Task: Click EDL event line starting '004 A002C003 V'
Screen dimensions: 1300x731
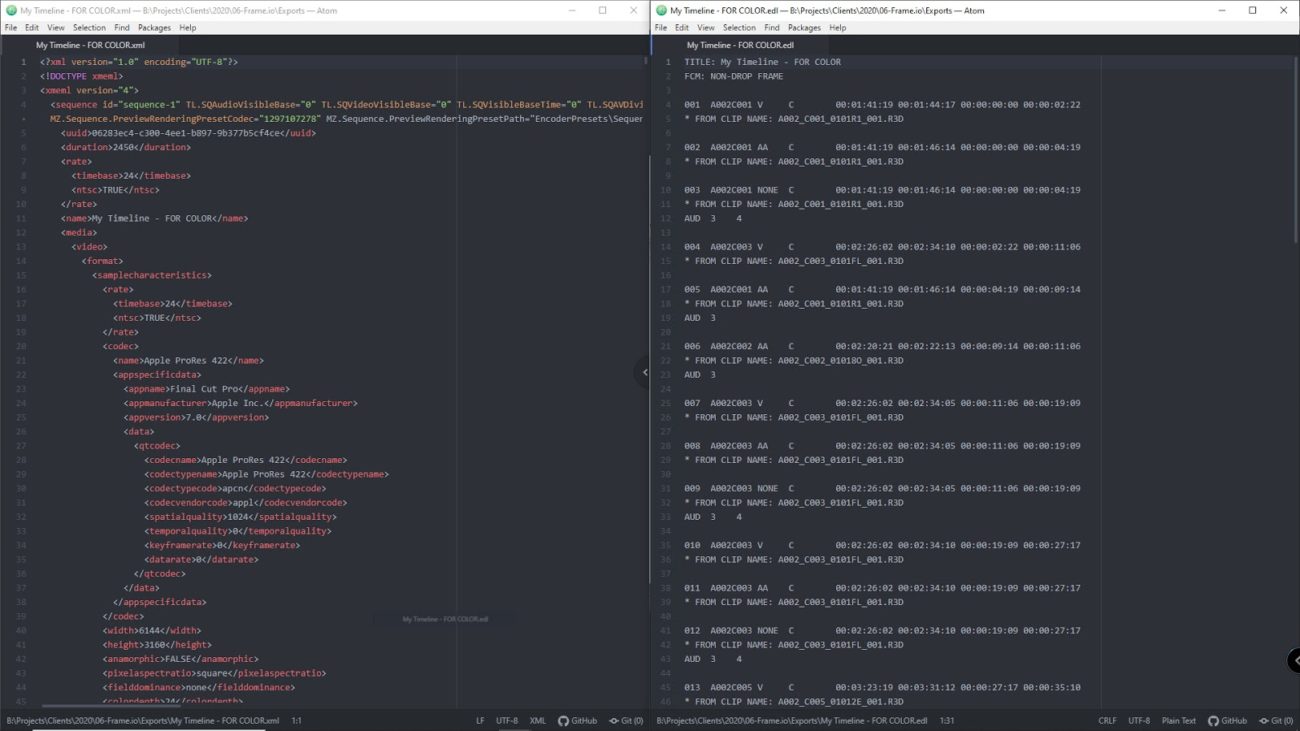Action: tap(882, 247)
